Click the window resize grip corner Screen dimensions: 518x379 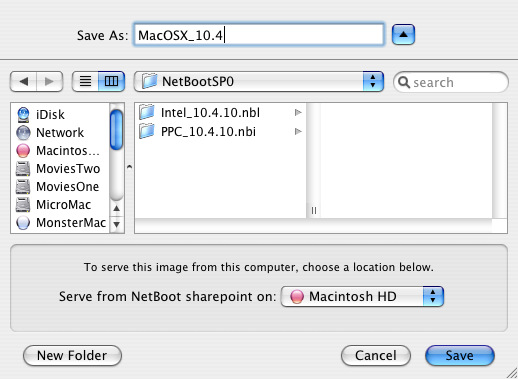pos(512,373)
